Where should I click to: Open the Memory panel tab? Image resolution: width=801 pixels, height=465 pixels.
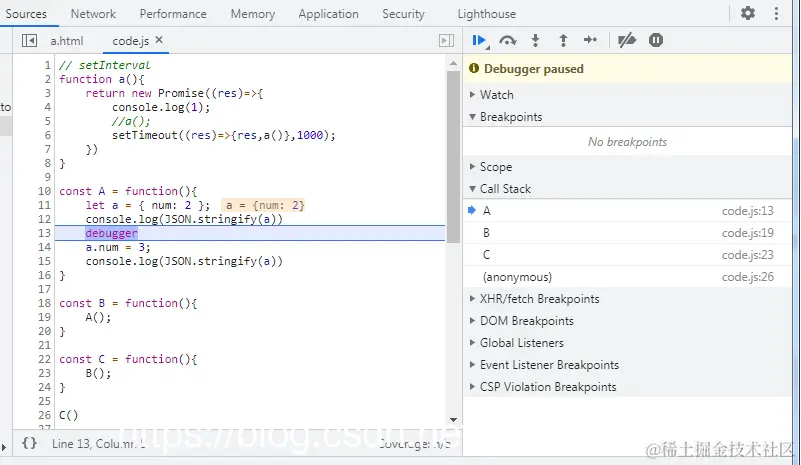253,14
